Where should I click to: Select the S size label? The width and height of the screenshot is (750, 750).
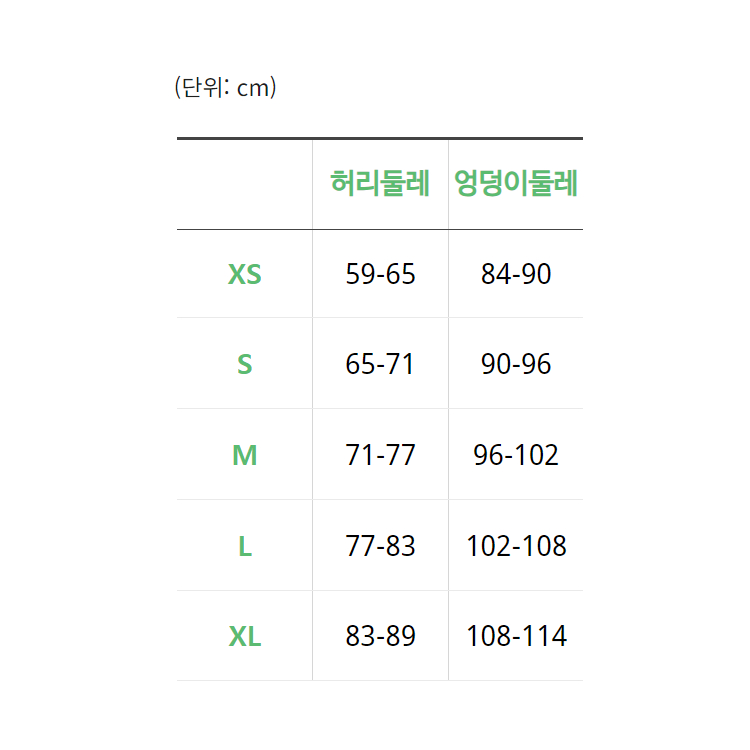tap(245, 365)
